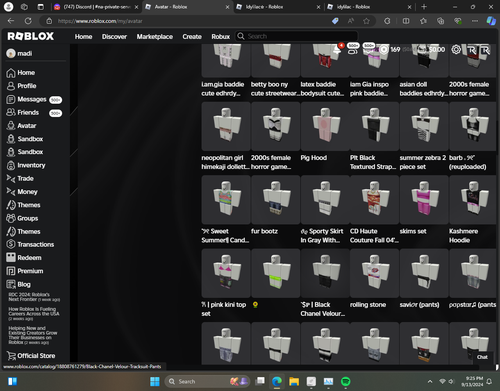Read the RDC 2024 Roblox's Next Frontier post

tap(34, 297)
